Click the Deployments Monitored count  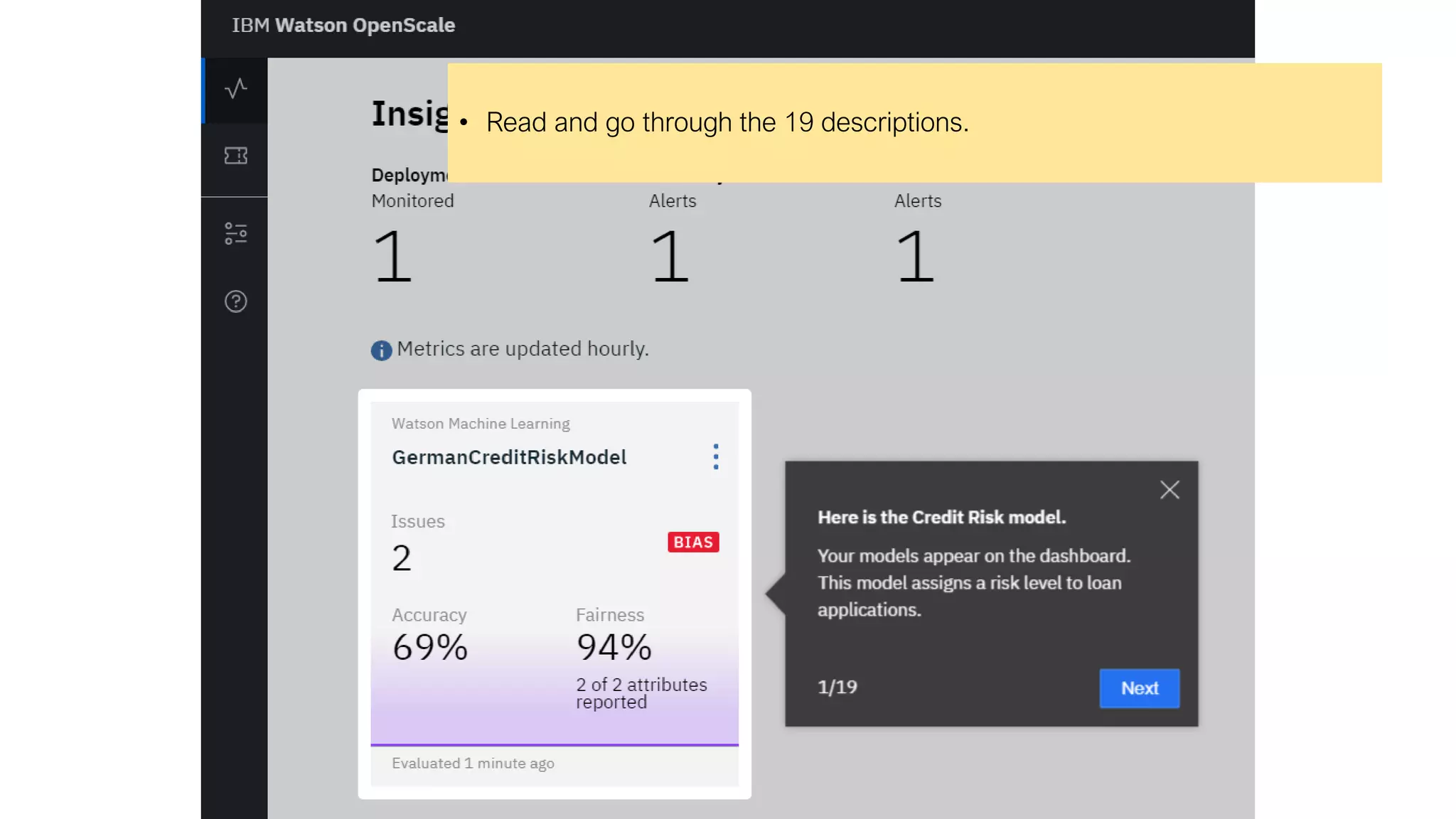(x=392, y=257)
